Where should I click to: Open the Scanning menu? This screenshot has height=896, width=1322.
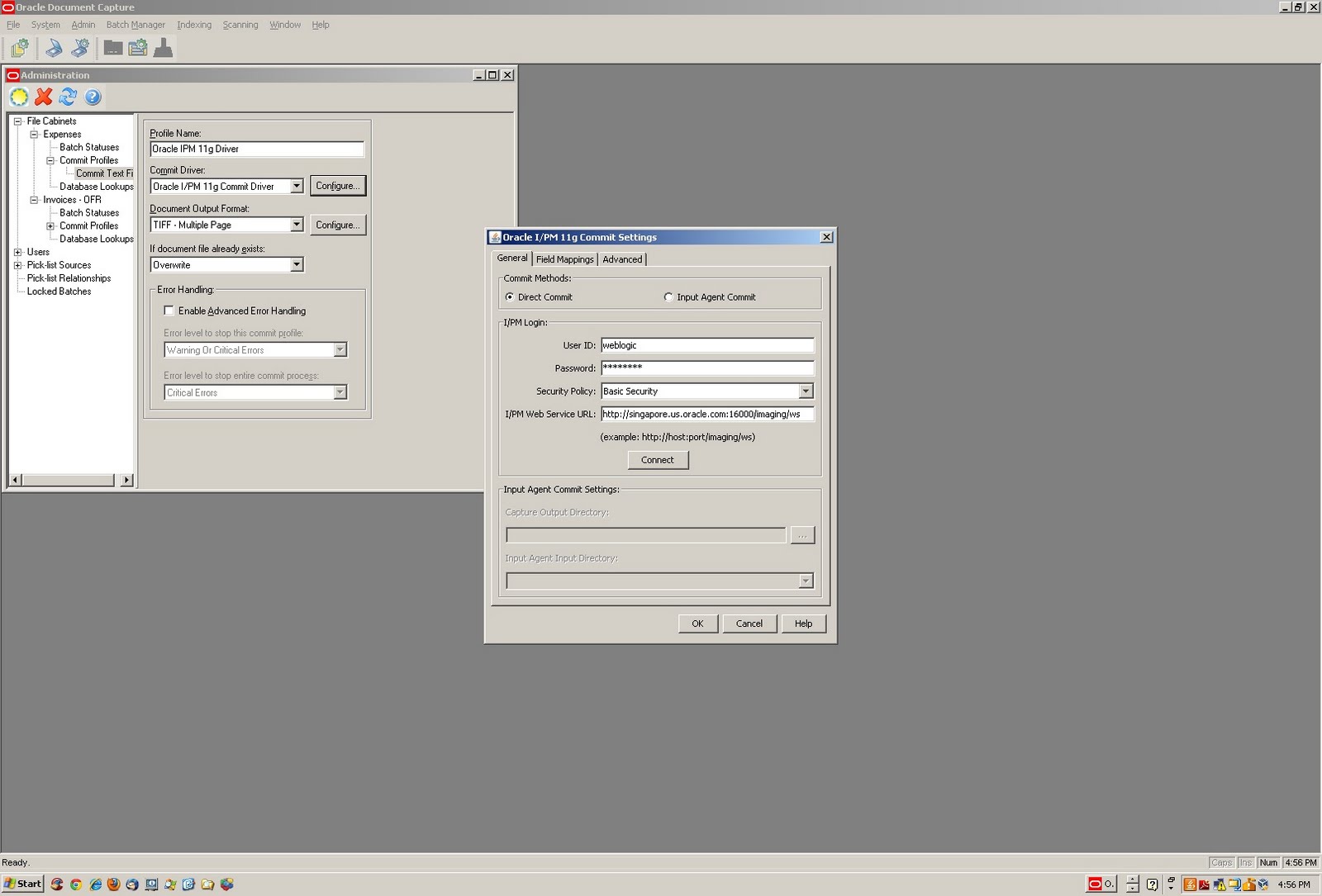pyautogui.click(x=240, y=25)
